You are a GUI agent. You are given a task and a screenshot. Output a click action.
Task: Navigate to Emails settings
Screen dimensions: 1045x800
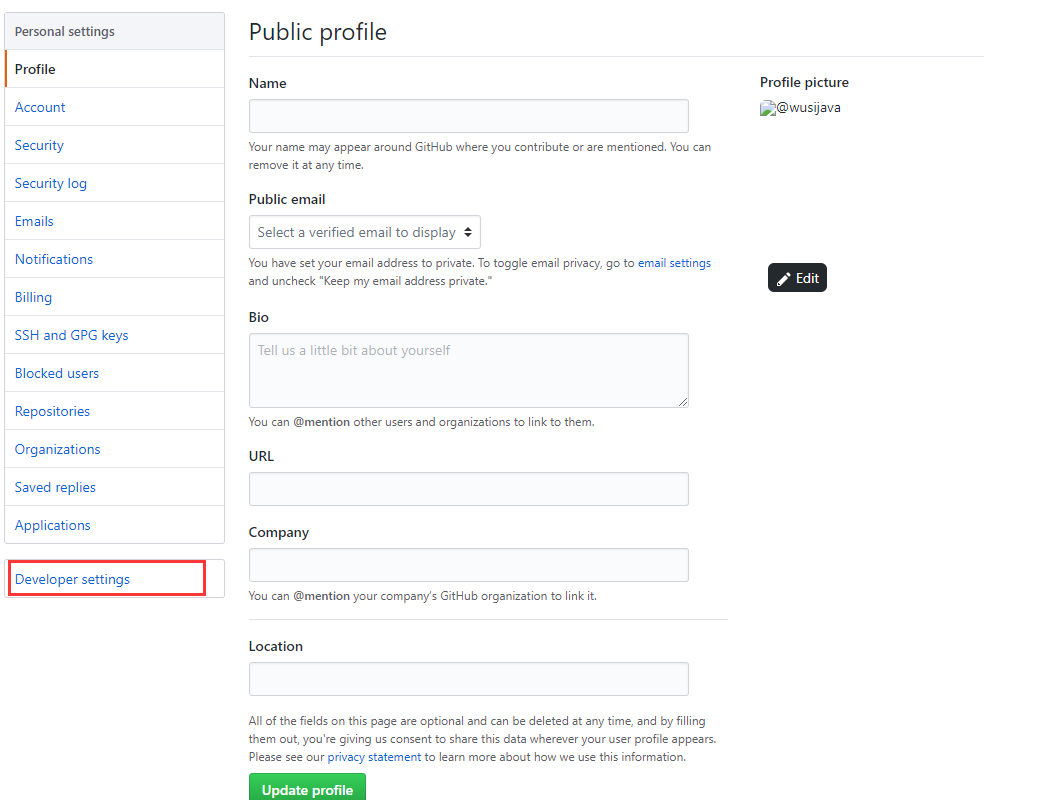pos(34,221)
